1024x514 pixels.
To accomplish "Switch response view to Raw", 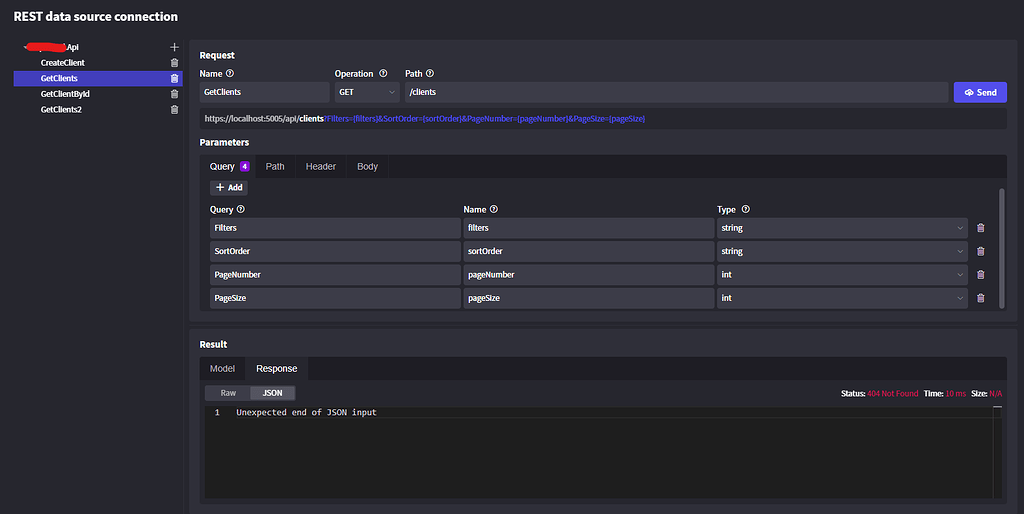I will tap(228, 393).
